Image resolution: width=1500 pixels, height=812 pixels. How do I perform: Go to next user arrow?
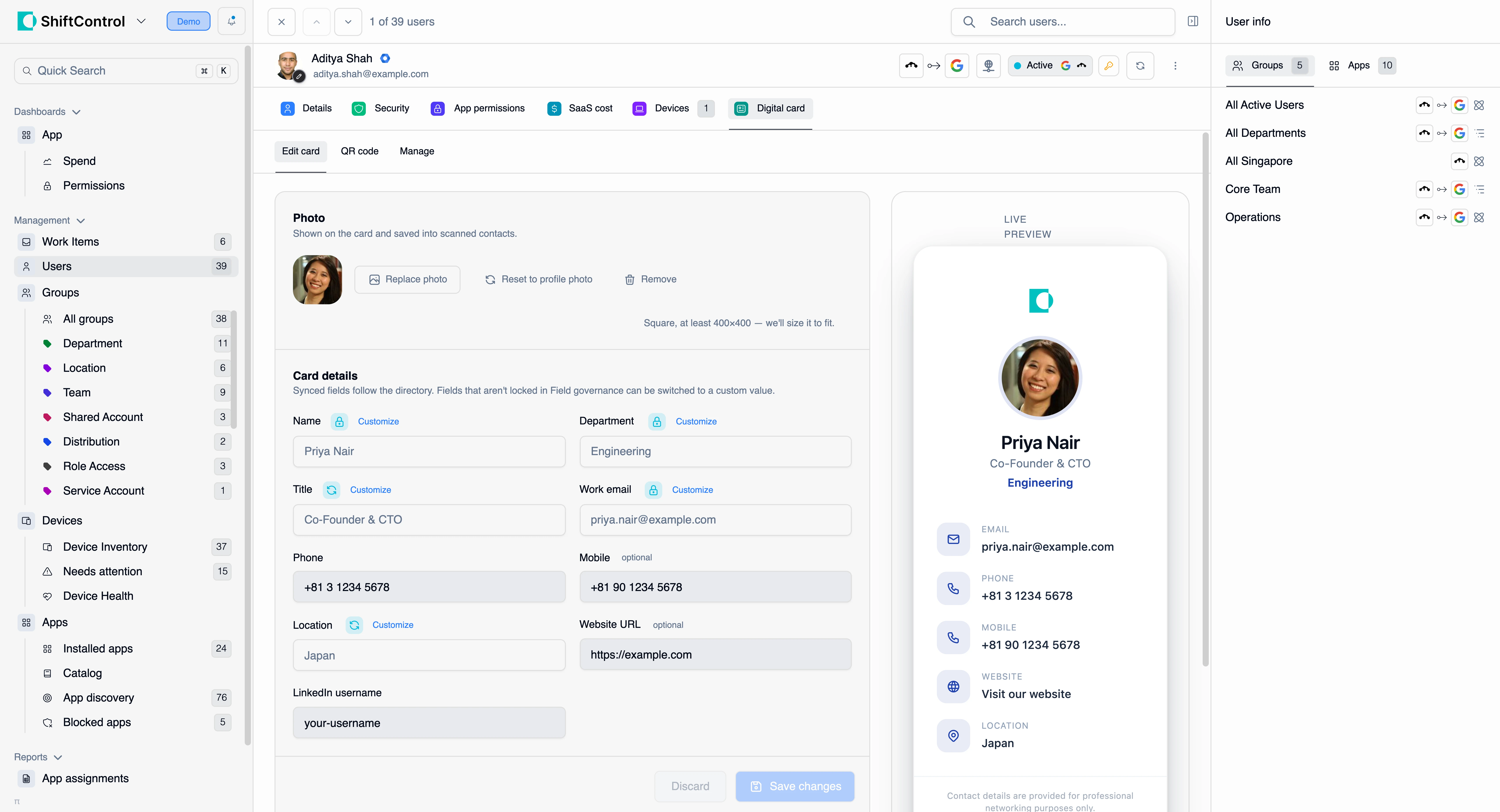click(348, 21)
